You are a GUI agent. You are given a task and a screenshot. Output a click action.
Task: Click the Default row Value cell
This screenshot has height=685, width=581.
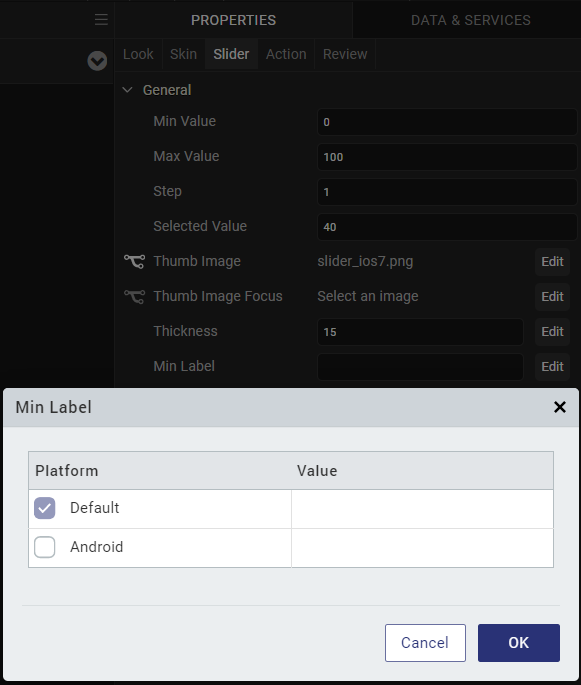tap(422, 509)
